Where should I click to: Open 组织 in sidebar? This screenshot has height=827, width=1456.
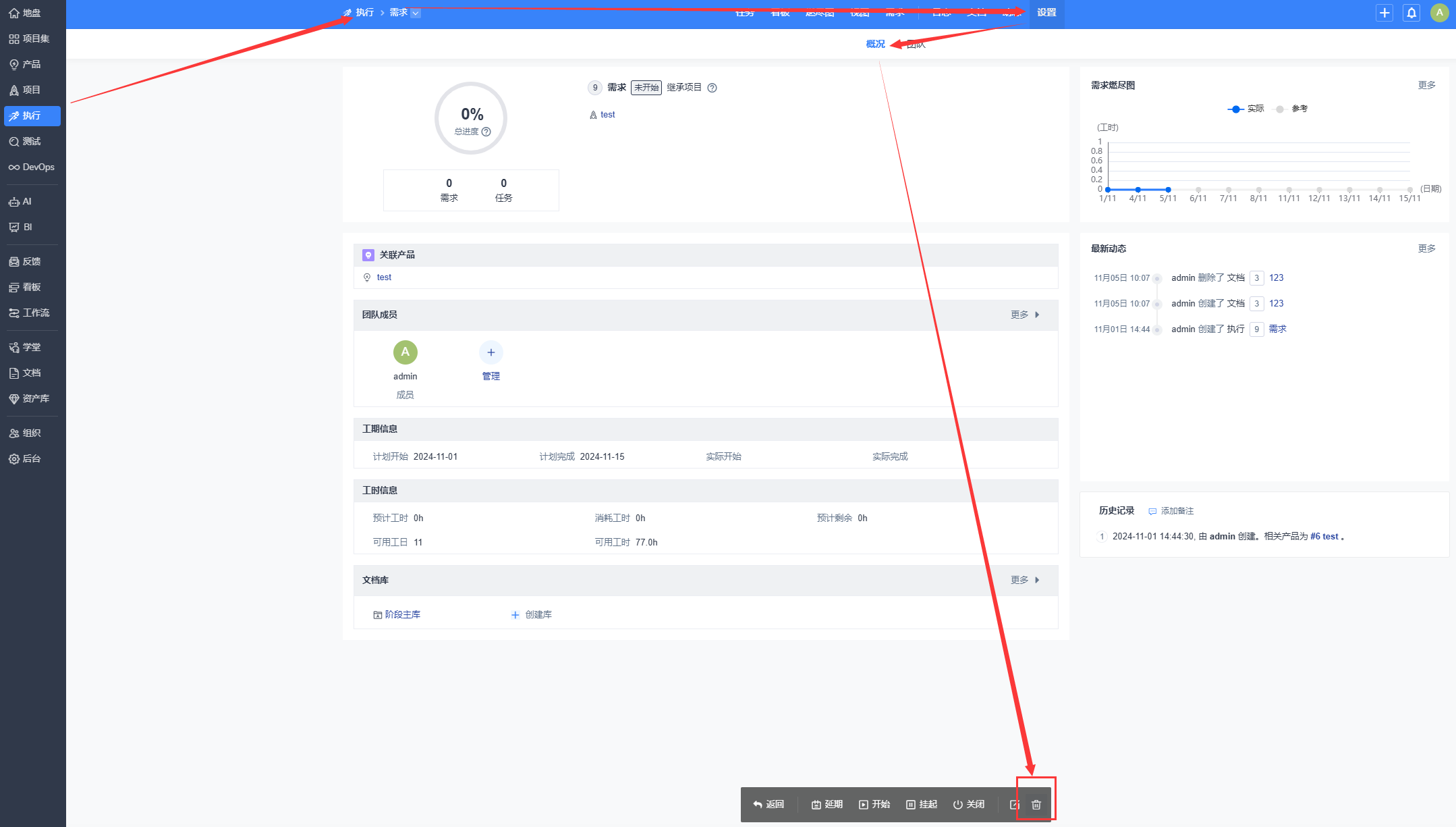25,433
